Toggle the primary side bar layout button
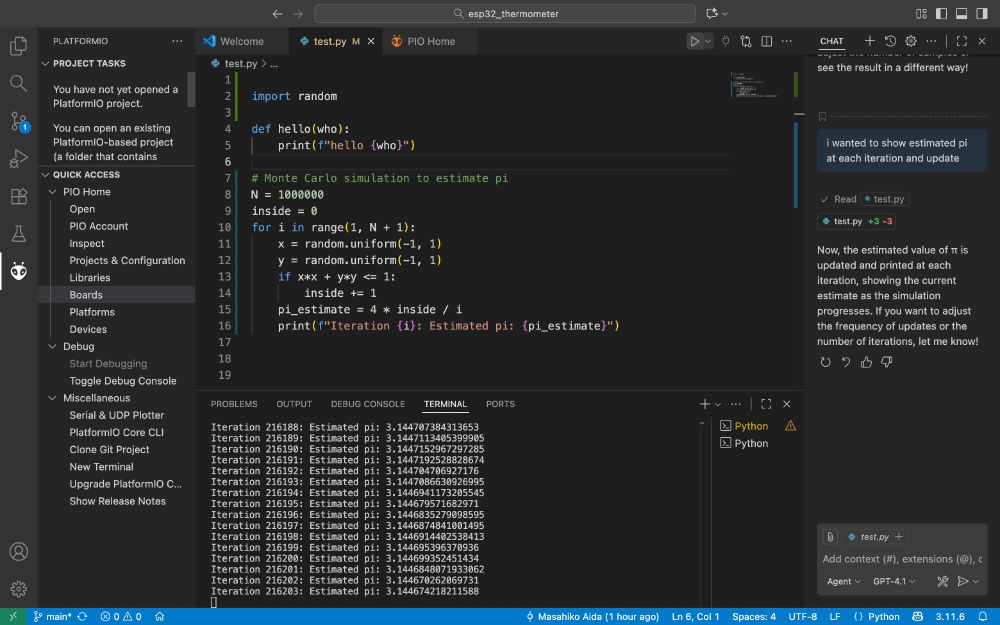The image size is (1000, 625). click(x=940, y=14)
